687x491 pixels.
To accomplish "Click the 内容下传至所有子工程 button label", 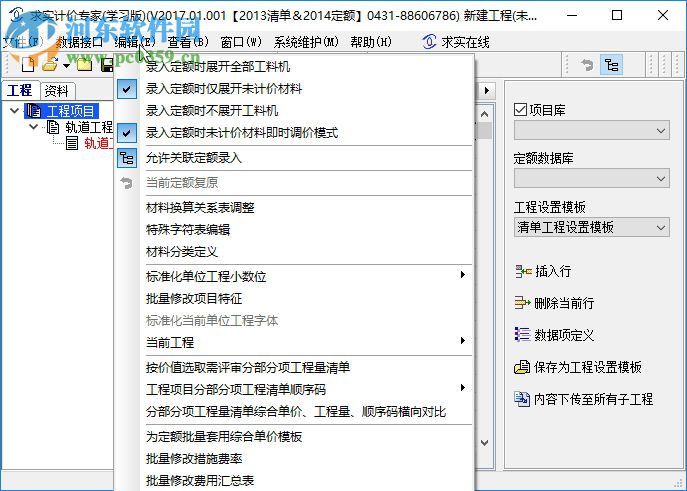I will coord(594,399).
